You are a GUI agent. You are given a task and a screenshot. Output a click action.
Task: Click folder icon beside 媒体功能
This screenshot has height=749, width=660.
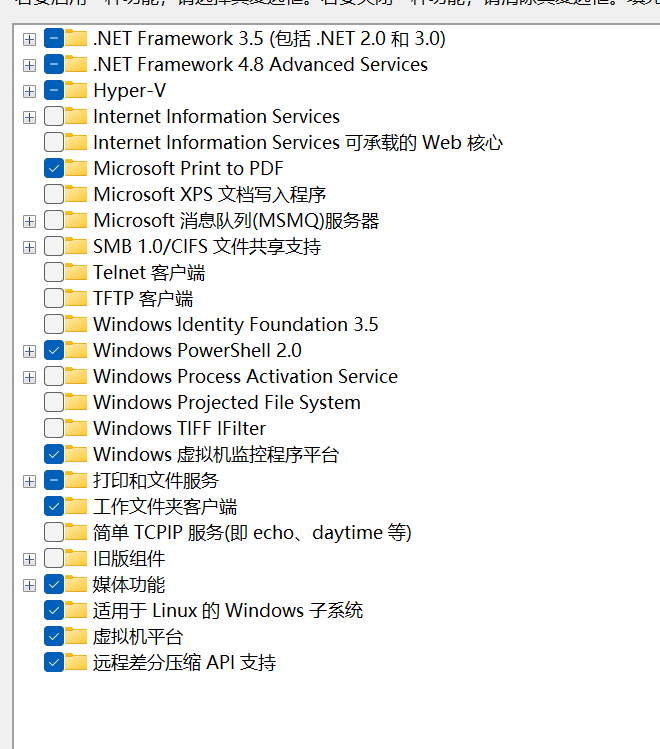[76, 584]
